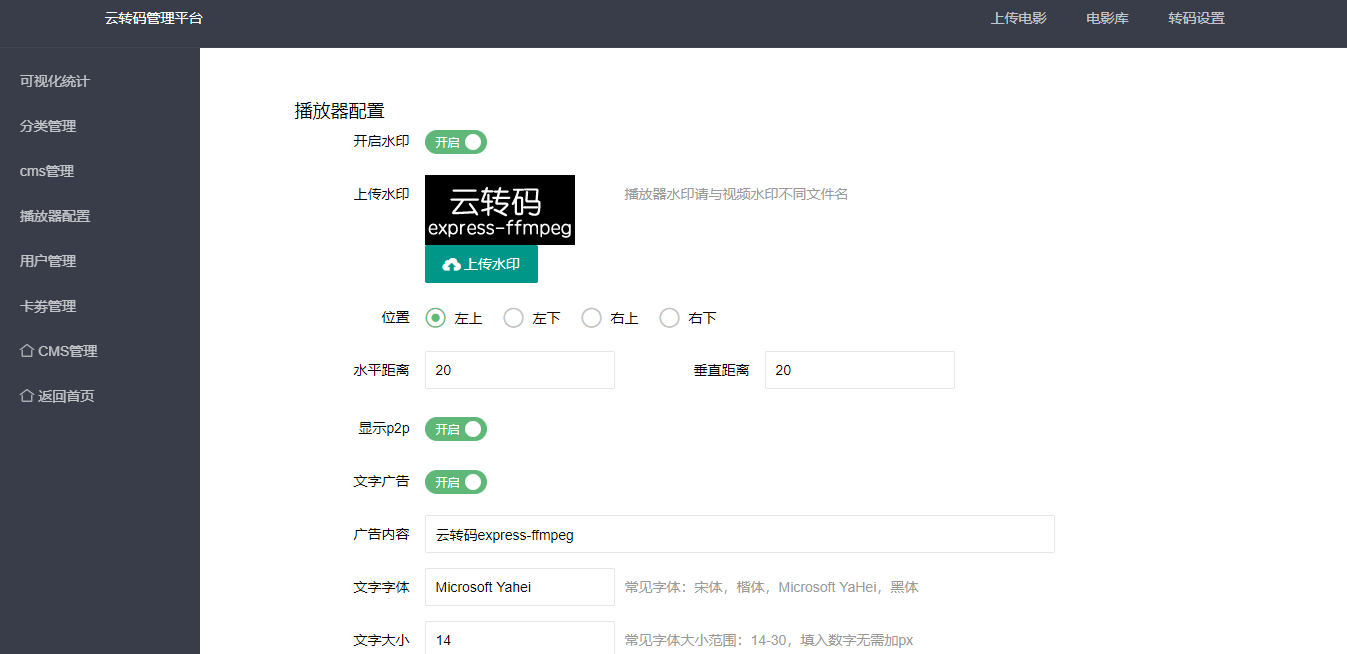Viewport: 1347px width, 654px height.
Task: Focus the 垂直距离 input box
Action: click(x=859, y=370)
